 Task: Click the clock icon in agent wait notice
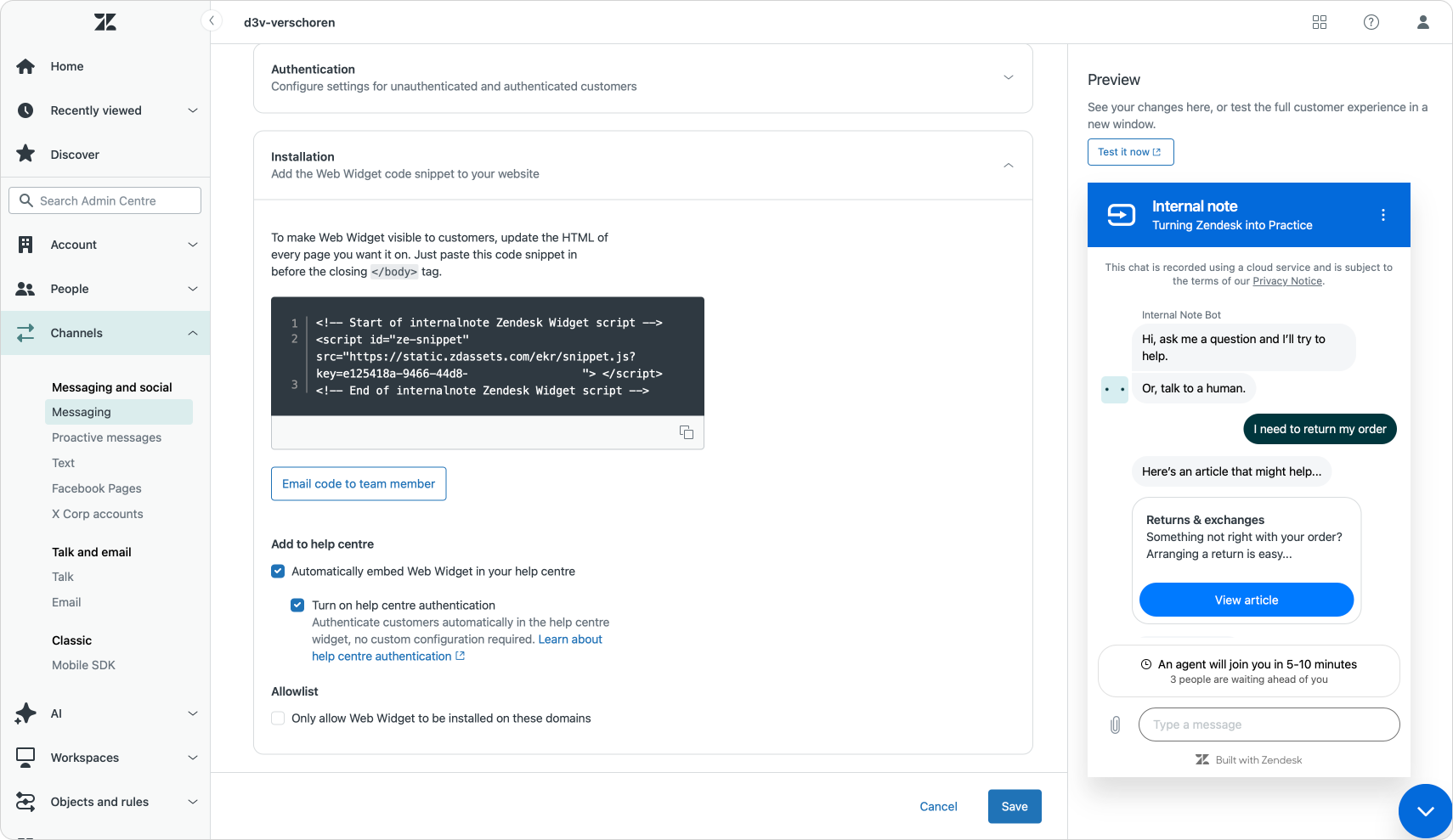click(x=1146, y=664)
